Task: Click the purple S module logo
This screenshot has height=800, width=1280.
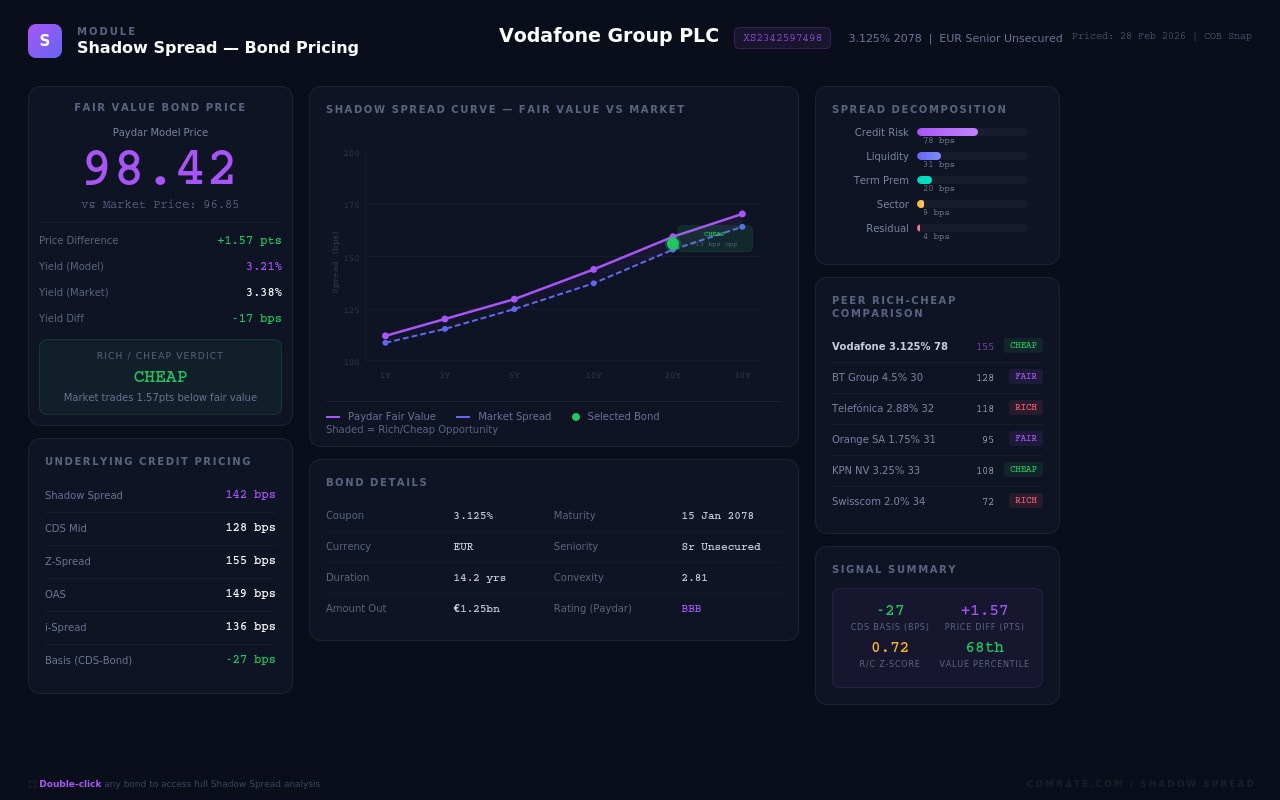Action: (45, 41)
